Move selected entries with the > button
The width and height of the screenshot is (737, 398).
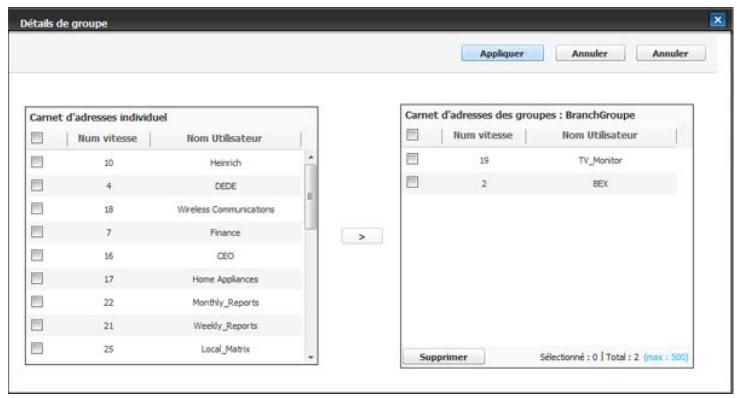click(361, 236)
